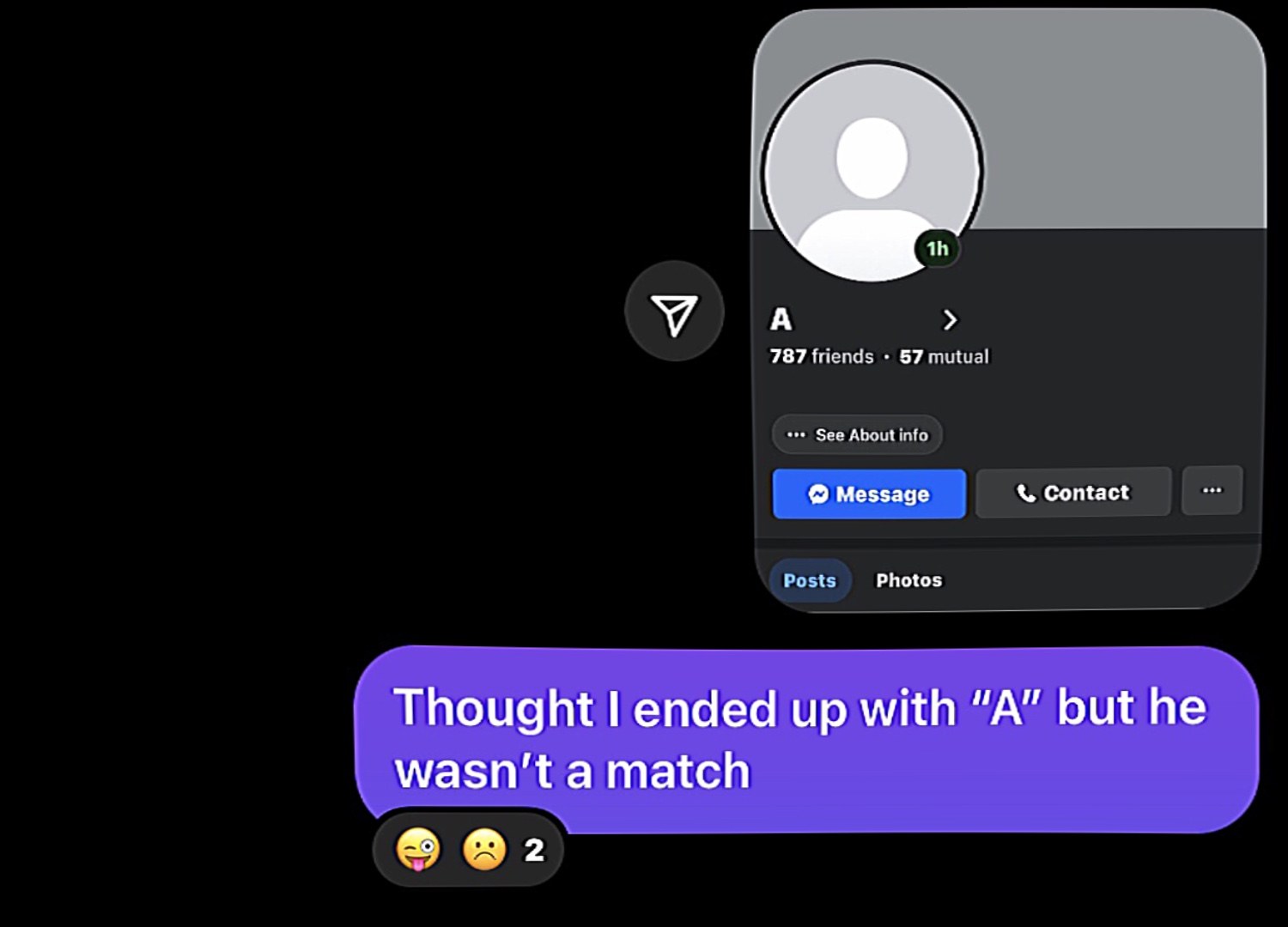Click the dots icon in See About info
The width and height of the screenshot is (1288, 927).
pos(796,435)
